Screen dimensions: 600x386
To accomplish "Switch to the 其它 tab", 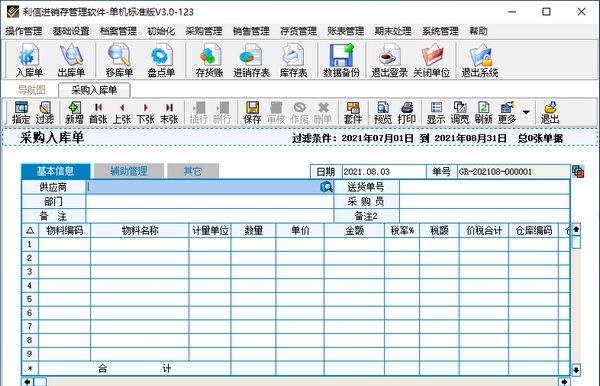I will click(193, 171).
